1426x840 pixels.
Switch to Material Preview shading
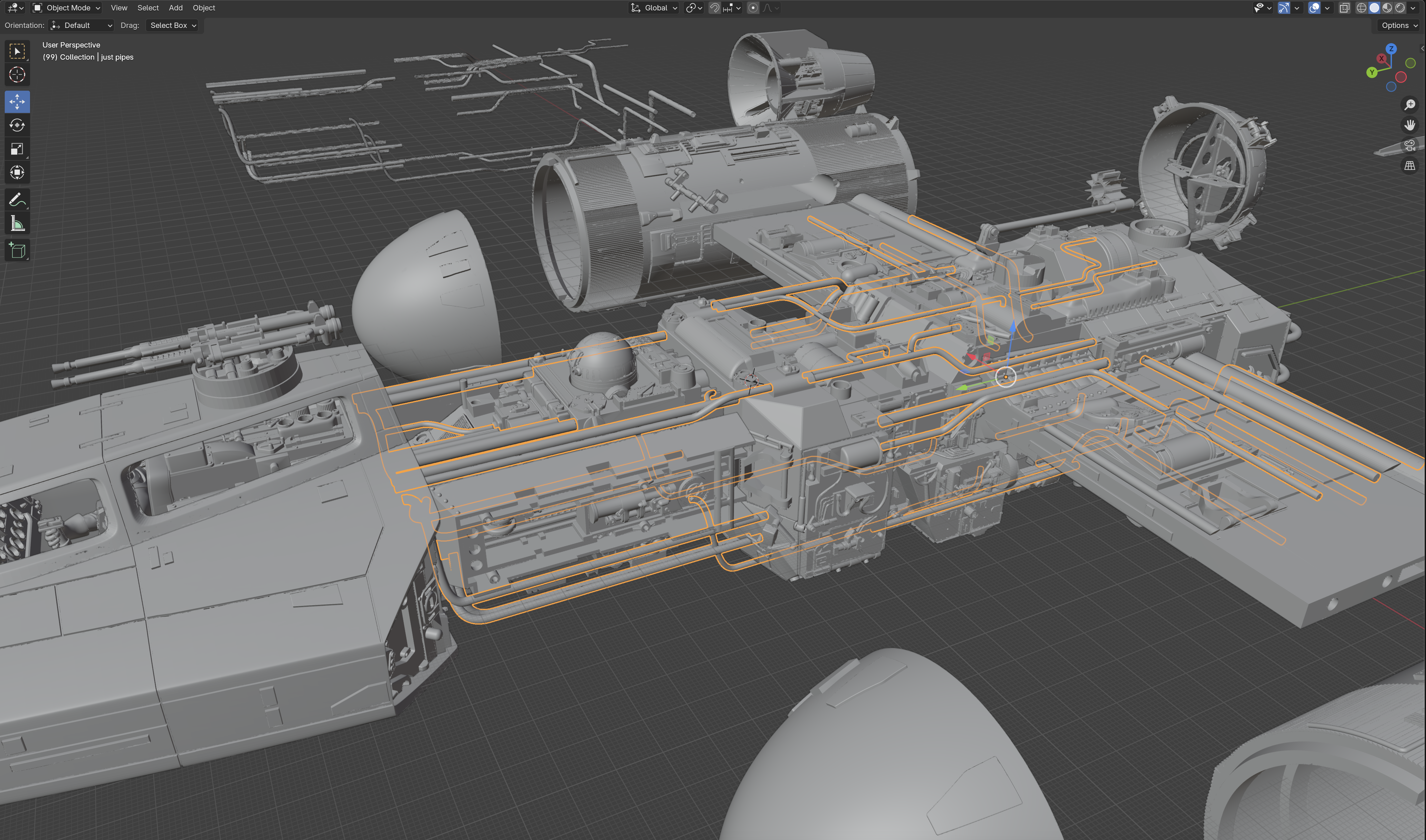1387,8
